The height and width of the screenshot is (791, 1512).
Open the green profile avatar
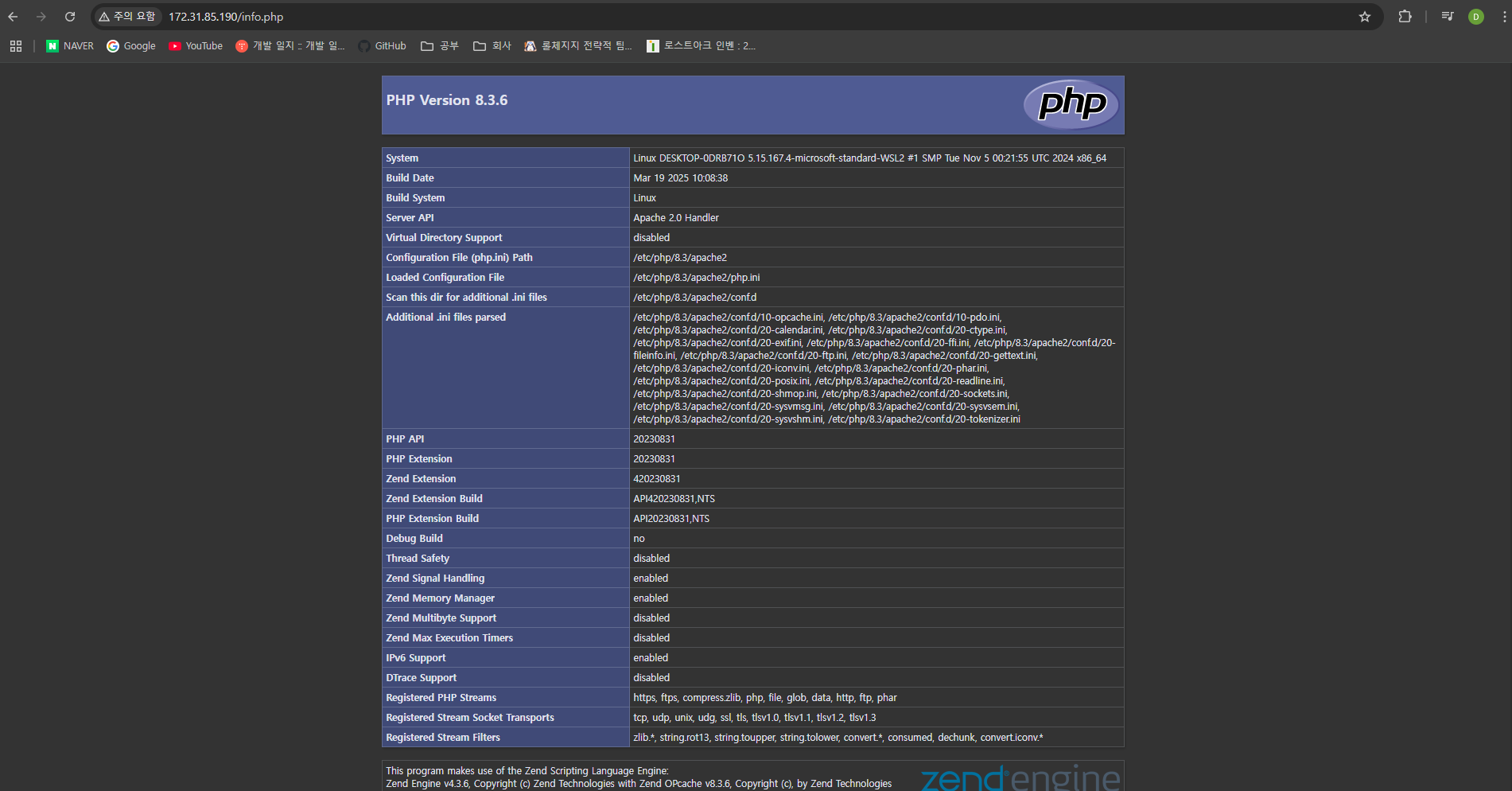(x=1476, y=17)
